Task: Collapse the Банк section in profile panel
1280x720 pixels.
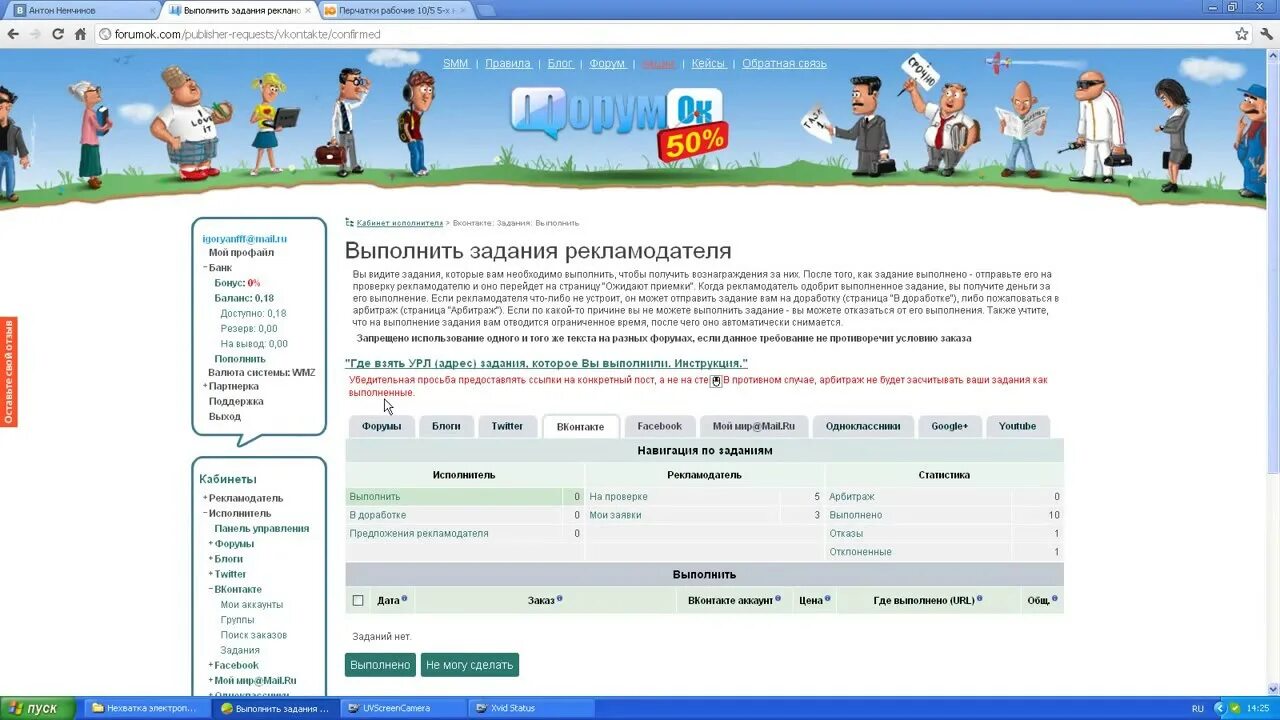Action: (x=205, y=268)
